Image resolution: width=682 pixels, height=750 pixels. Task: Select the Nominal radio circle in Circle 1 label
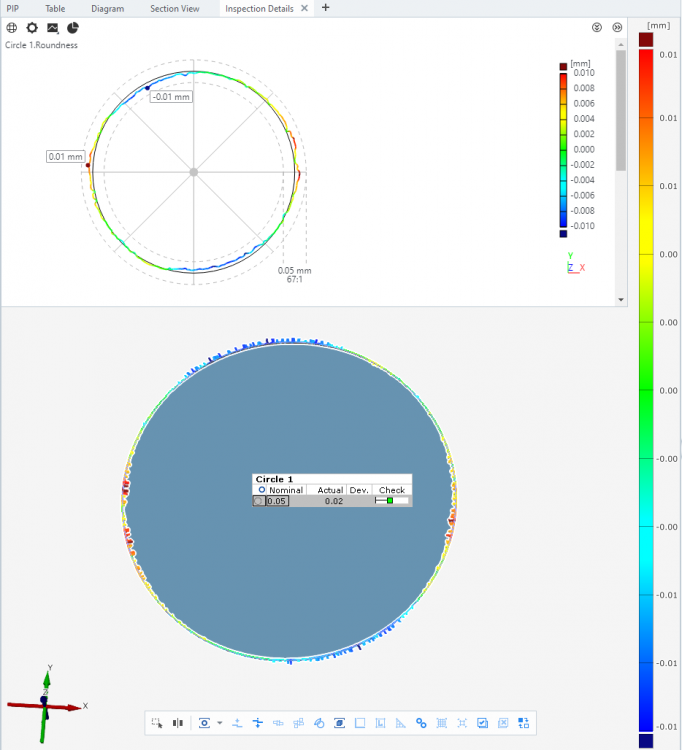261,490
